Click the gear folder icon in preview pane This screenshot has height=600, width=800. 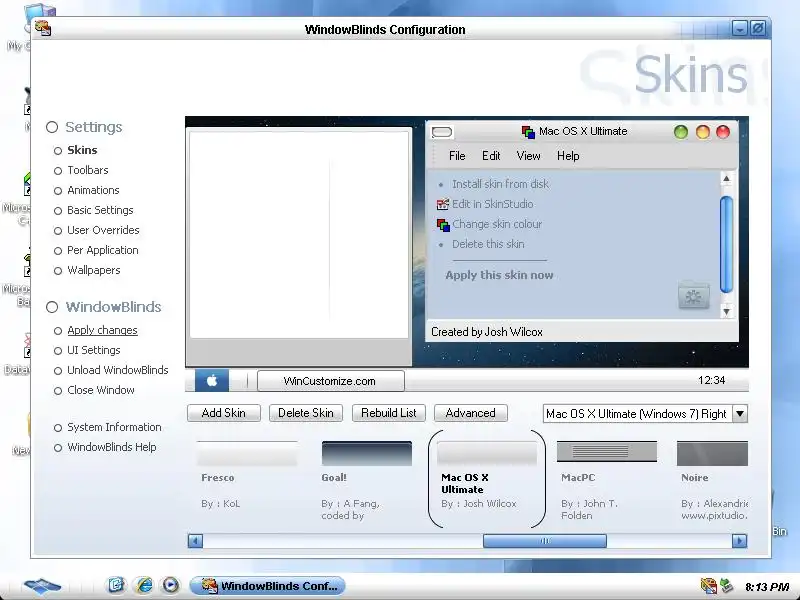[693, 295]
